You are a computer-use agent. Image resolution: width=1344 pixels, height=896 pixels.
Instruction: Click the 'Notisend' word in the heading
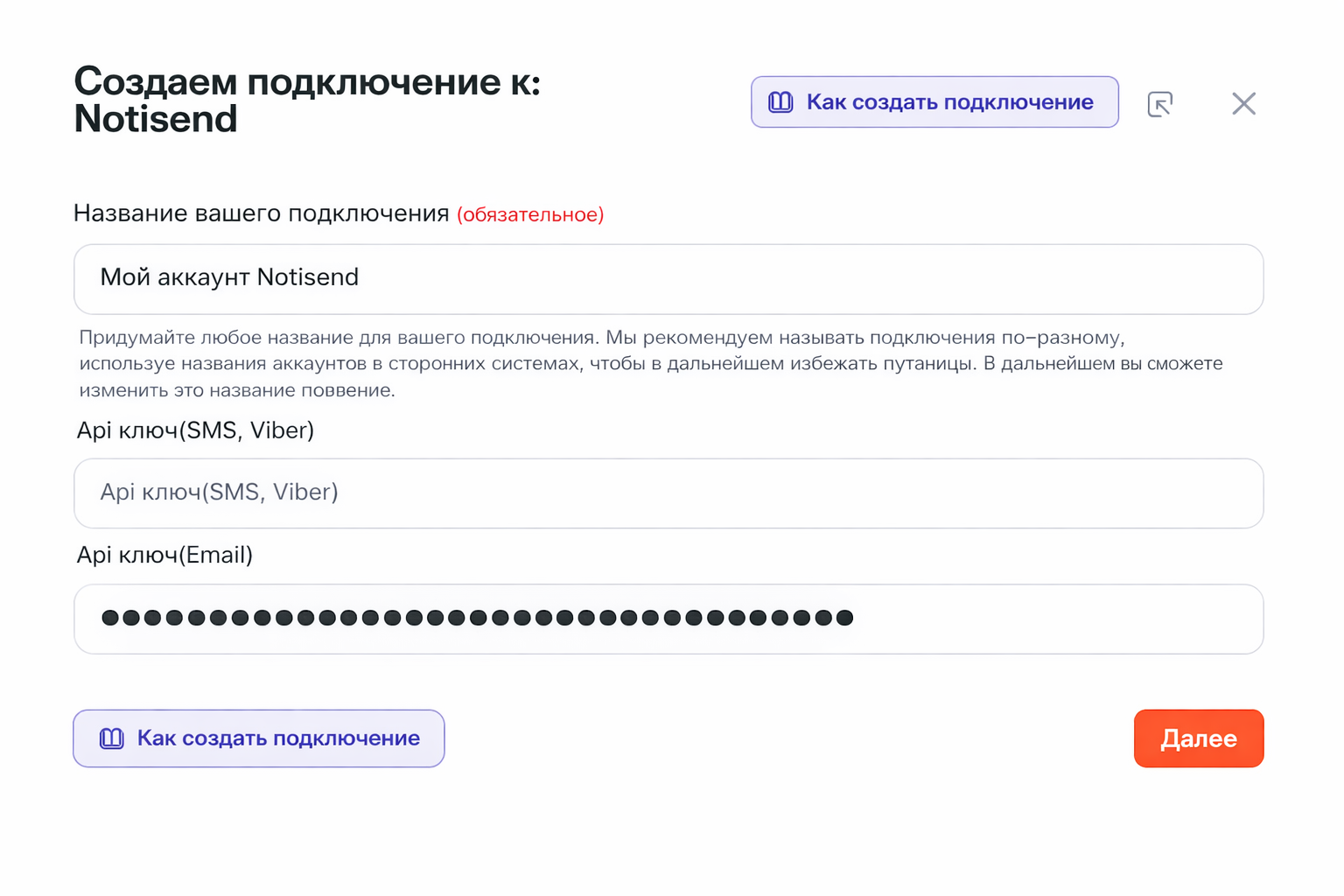click(x=156, y=119)
